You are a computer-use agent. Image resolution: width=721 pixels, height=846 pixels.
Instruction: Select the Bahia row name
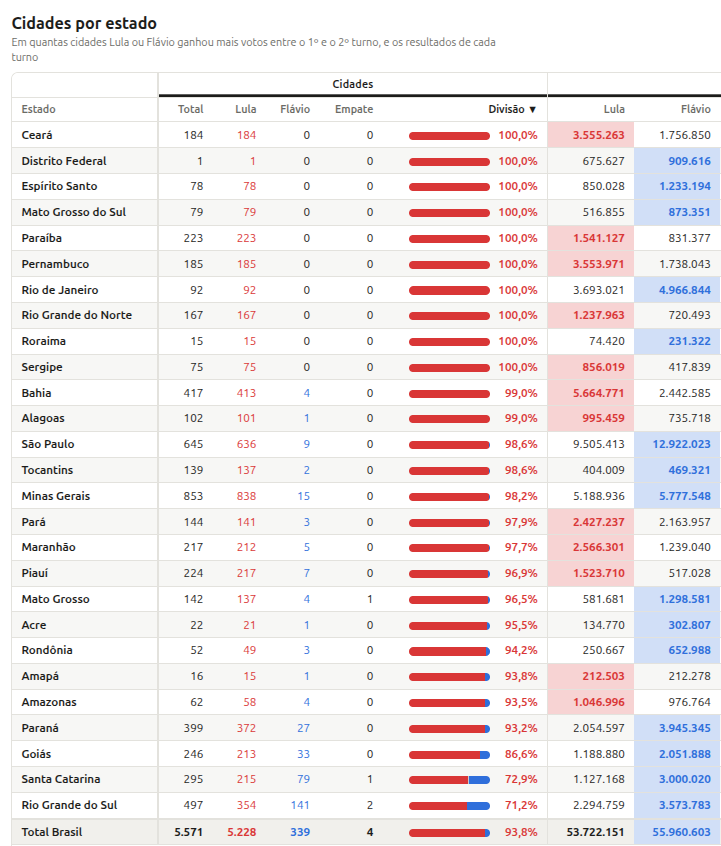36,393
